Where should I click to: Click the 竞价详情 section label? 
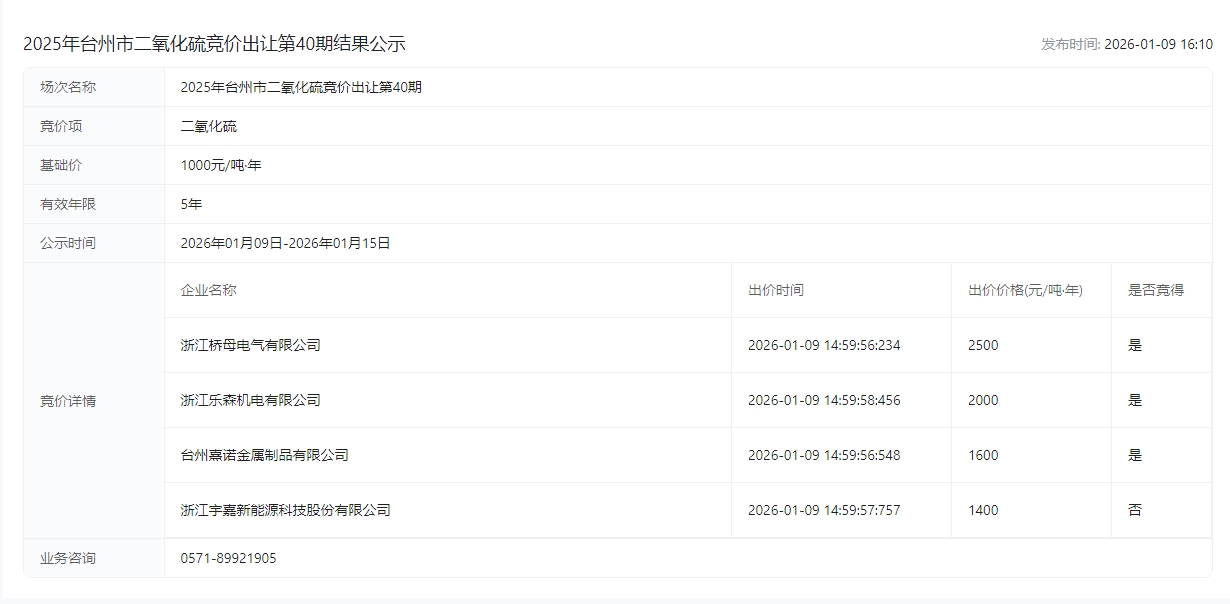[x=68, y=401]
